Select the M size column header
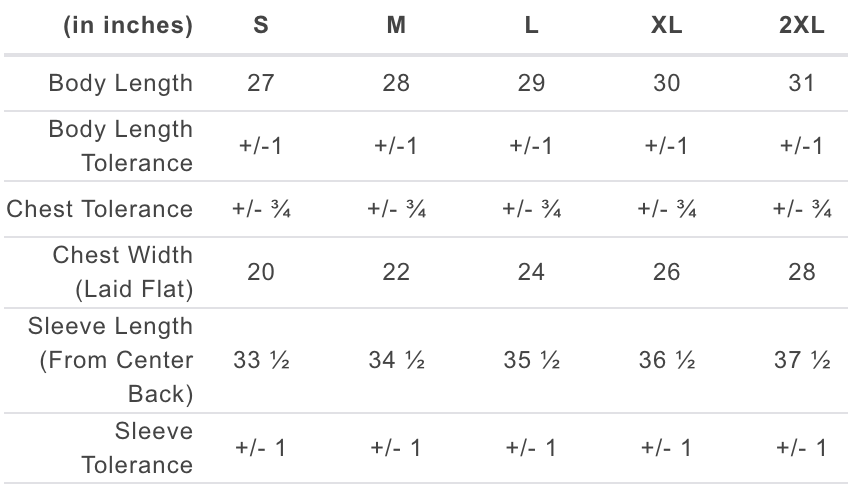The image size is (848, 486). (x=396, y=27)
